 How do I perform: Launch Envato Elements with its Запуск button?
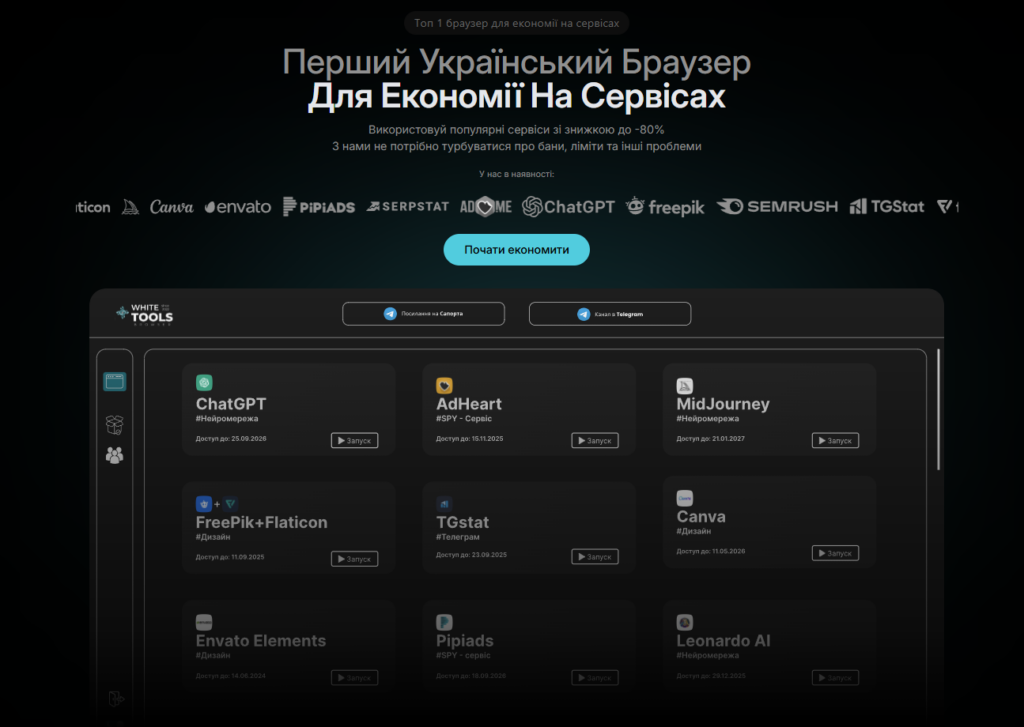(x=355, y=677)
